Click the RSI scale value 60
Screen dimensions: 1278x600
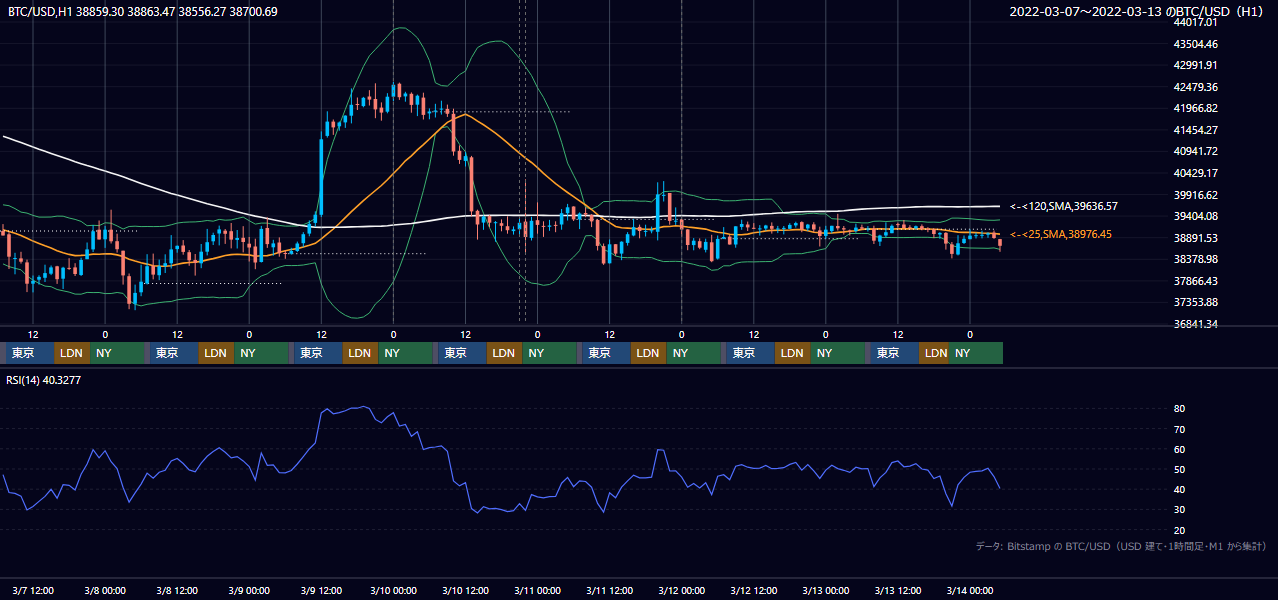[1179, 449]
